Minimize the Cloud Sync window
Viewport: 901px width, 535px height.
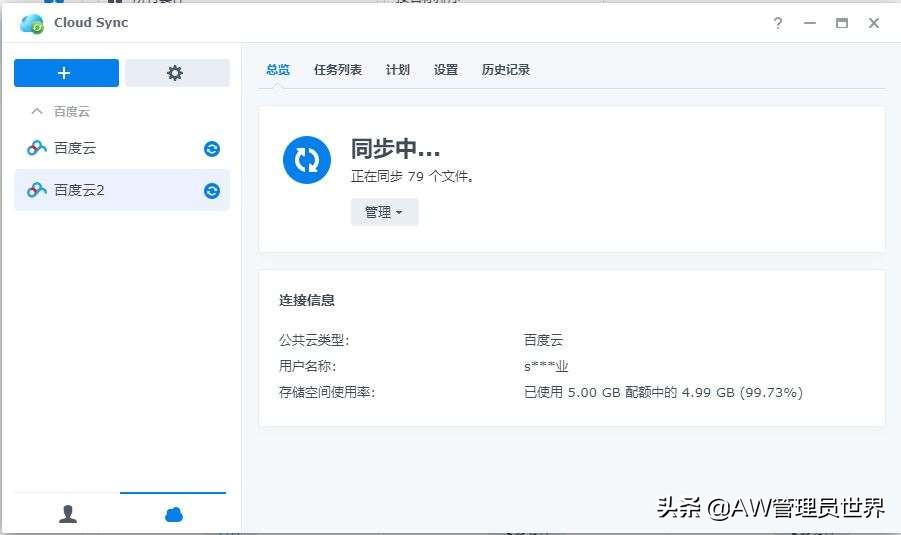[x=810, y=23]
